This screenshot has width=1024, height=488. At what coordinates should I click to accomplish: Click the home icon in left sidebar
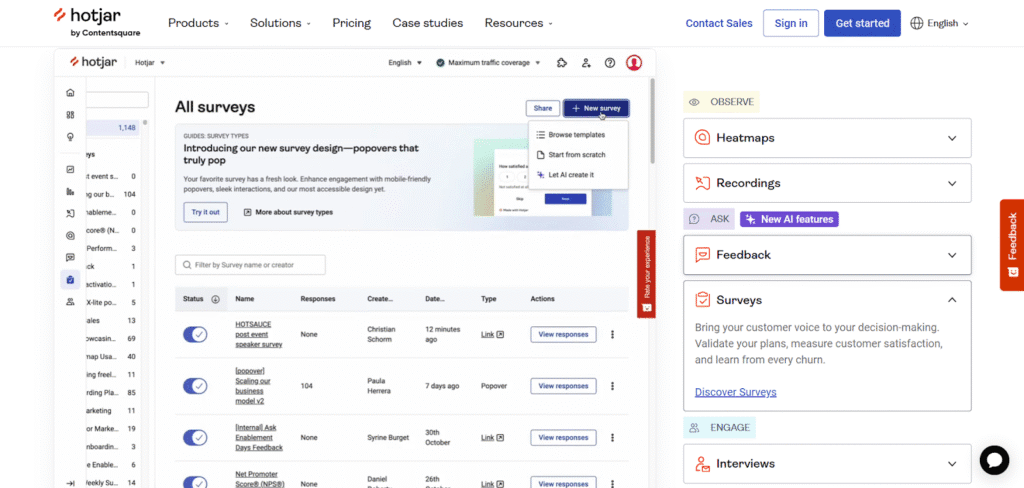(70, 93)
